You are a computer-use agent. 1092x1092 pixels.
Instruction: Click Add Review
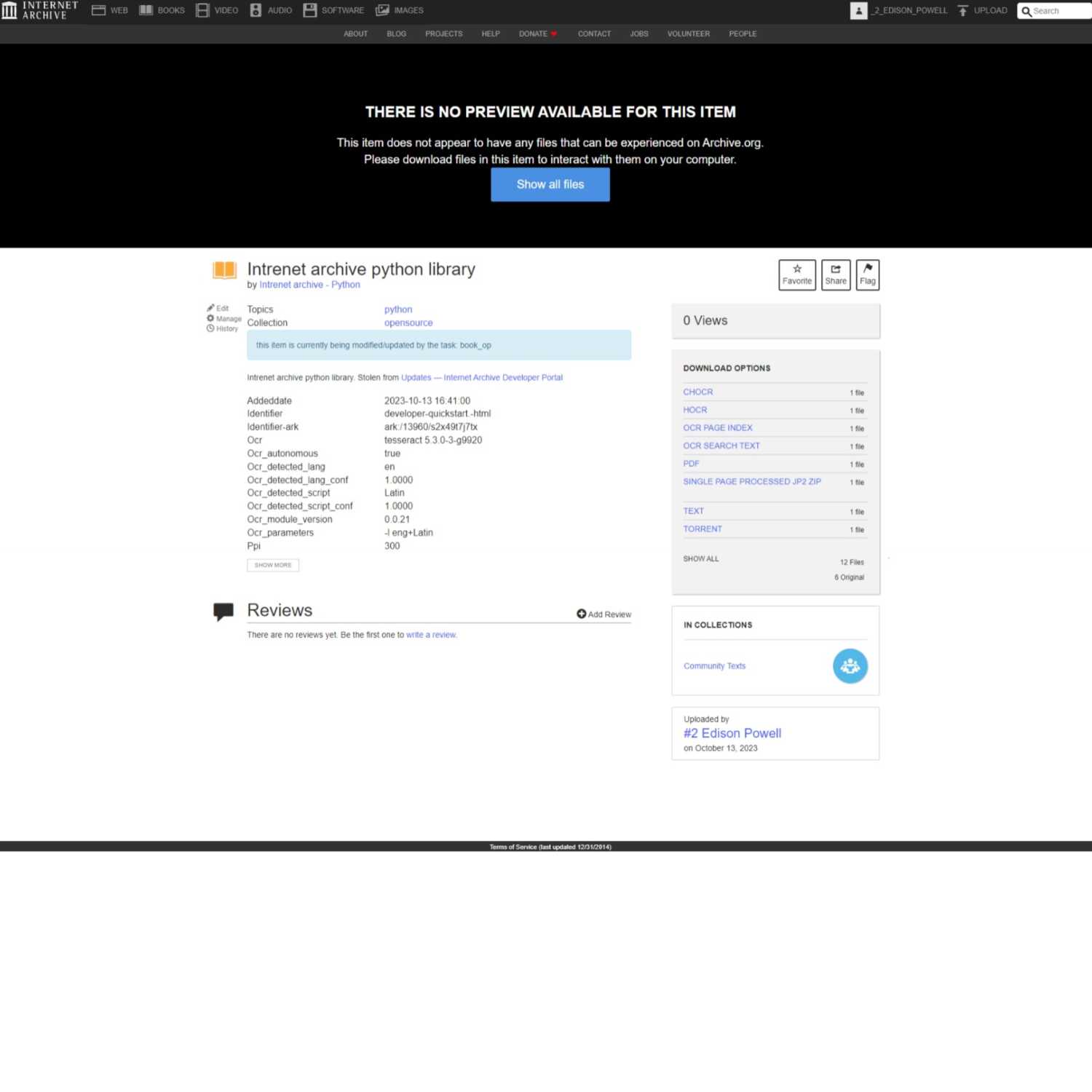(604, 614)
